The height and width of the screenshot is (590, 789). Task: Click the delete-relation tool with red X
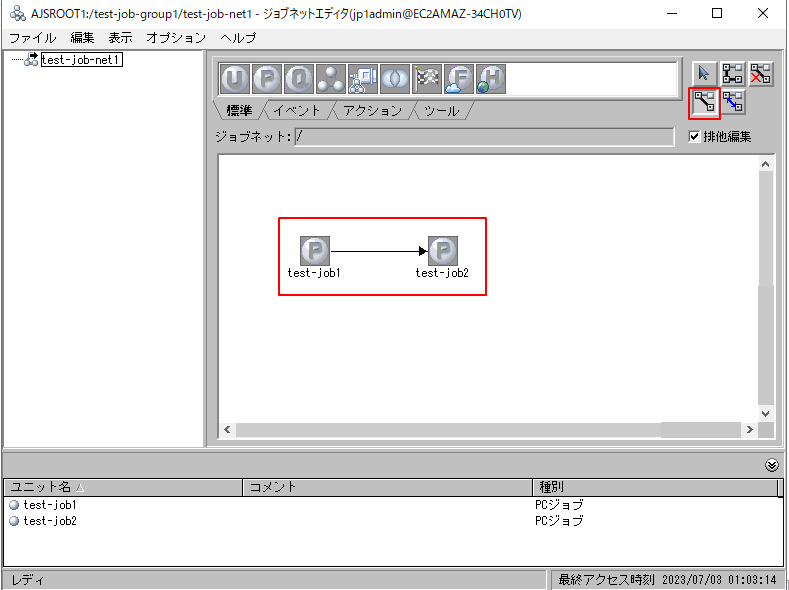pos(760,74)
